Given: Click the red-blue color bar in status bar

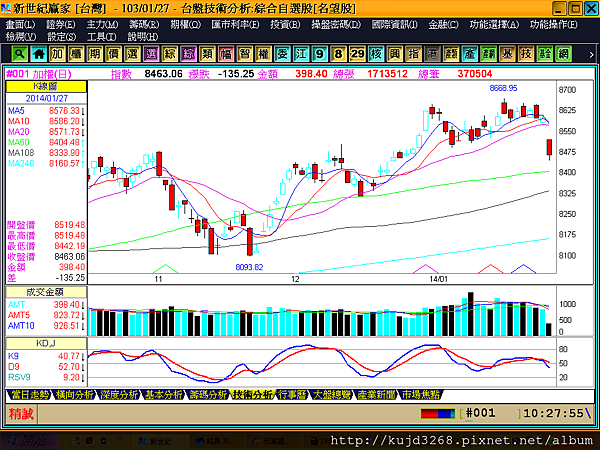Looking at the screenshot, I should [438, 414].
